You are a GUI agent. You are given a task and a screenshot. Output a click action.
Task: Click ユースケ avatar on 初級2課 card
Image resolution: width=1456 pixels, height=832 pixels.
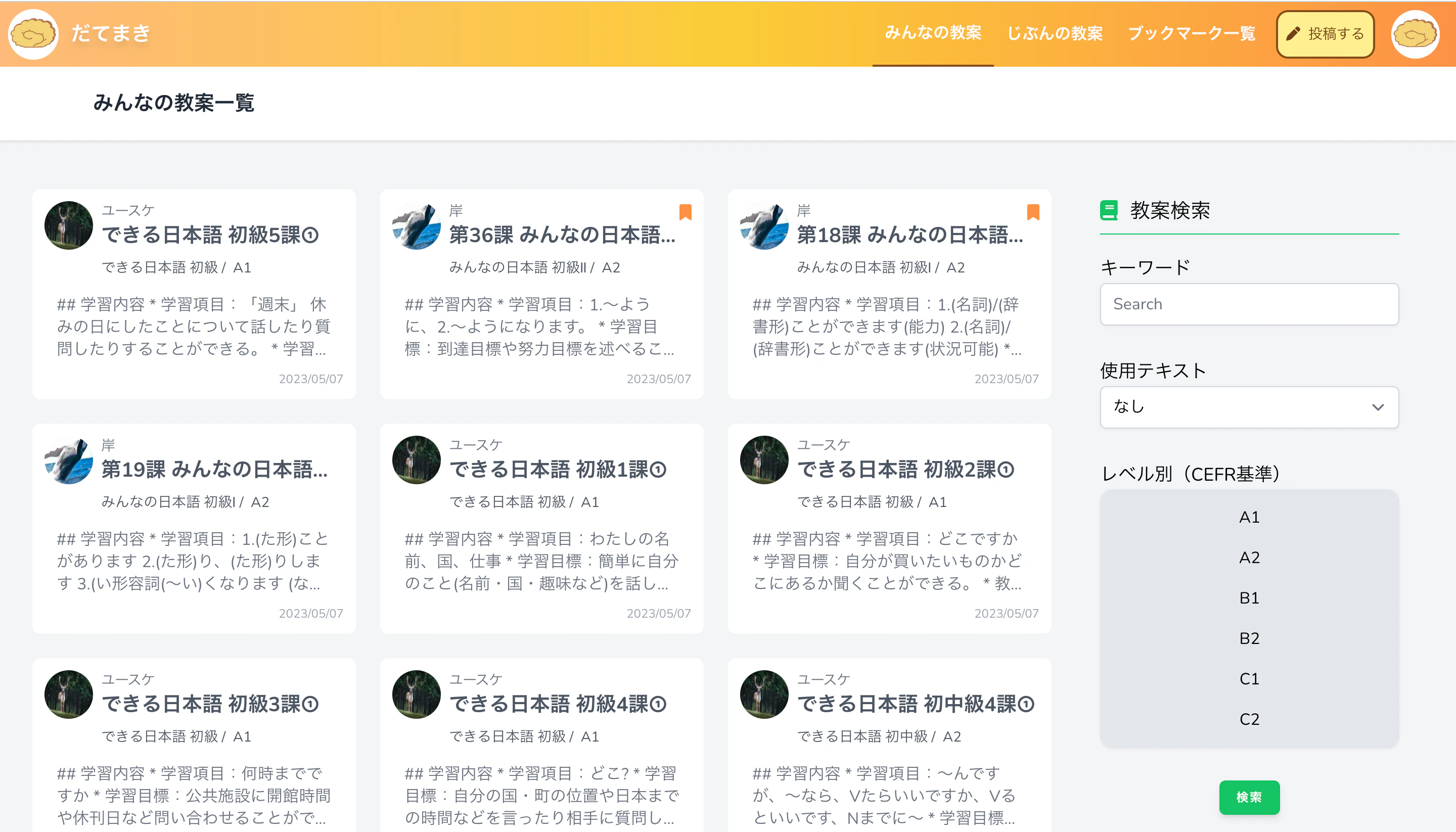[x=764, y=460]
